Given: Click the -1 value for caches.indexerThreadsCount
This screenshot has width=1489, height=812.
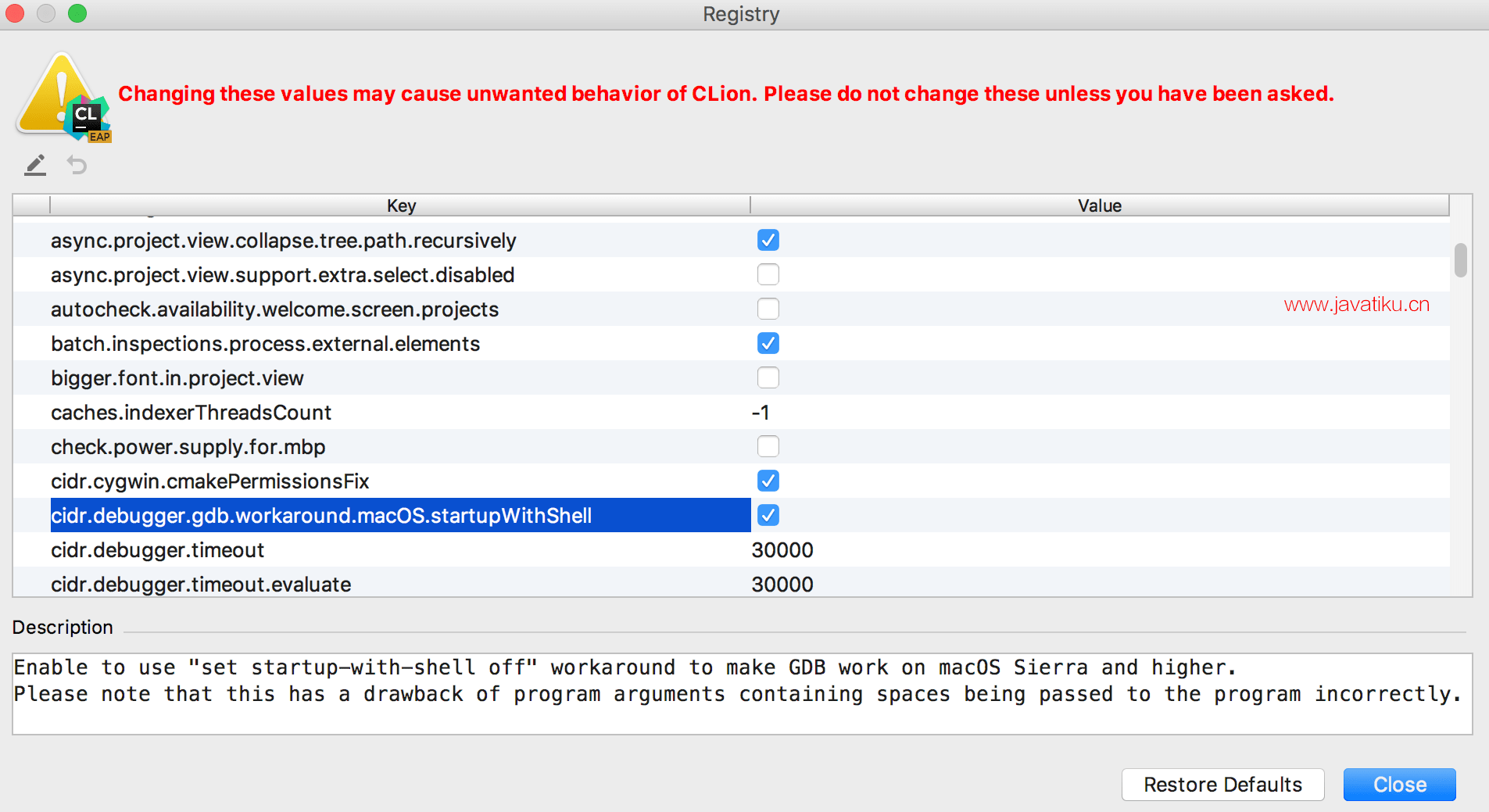Looking at the screenshot, I should click(x=761, y=412).
